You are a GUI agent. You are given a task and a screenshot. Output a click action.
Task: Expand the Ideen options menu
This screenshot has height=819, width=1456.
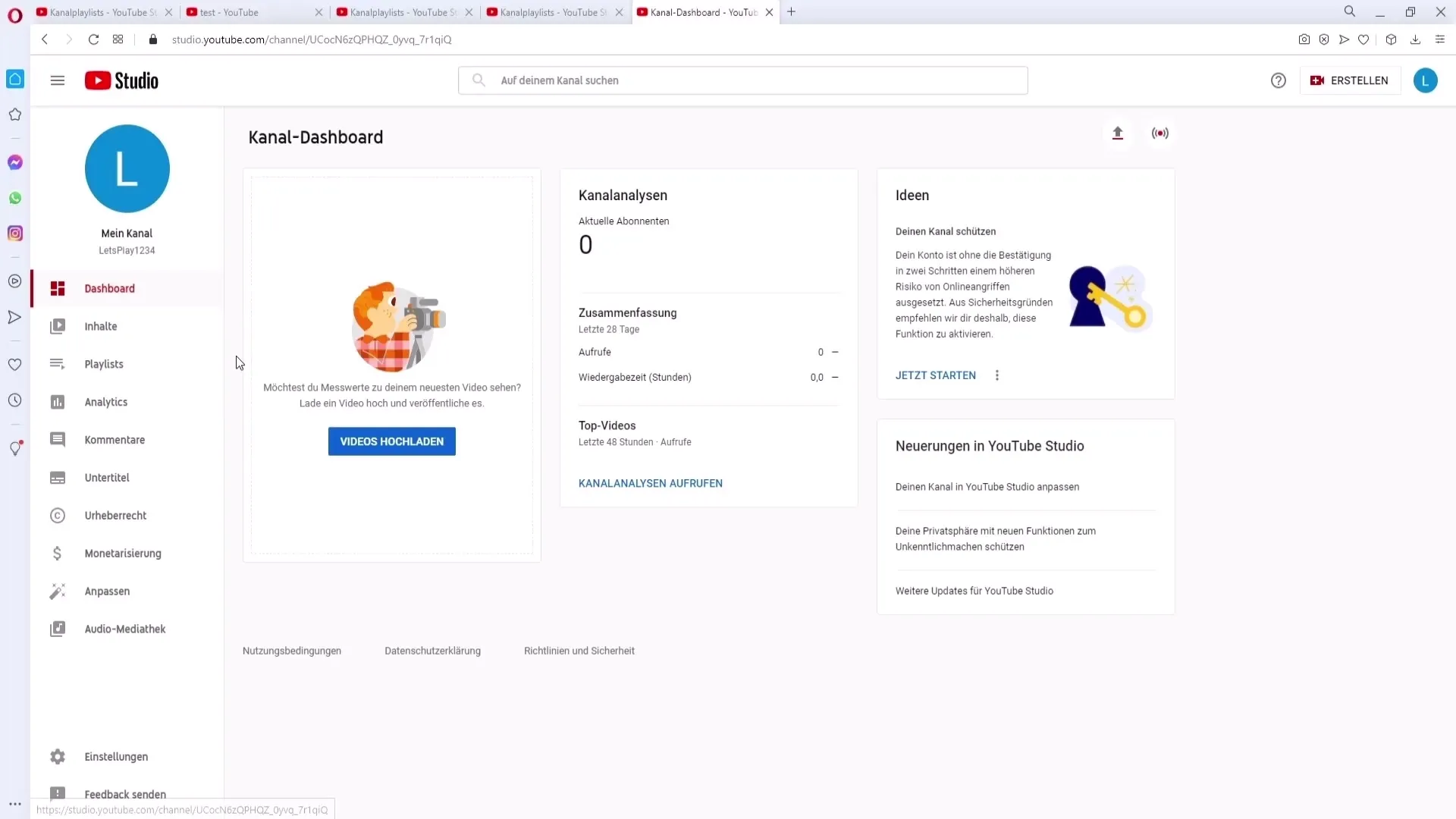(997, 375)
